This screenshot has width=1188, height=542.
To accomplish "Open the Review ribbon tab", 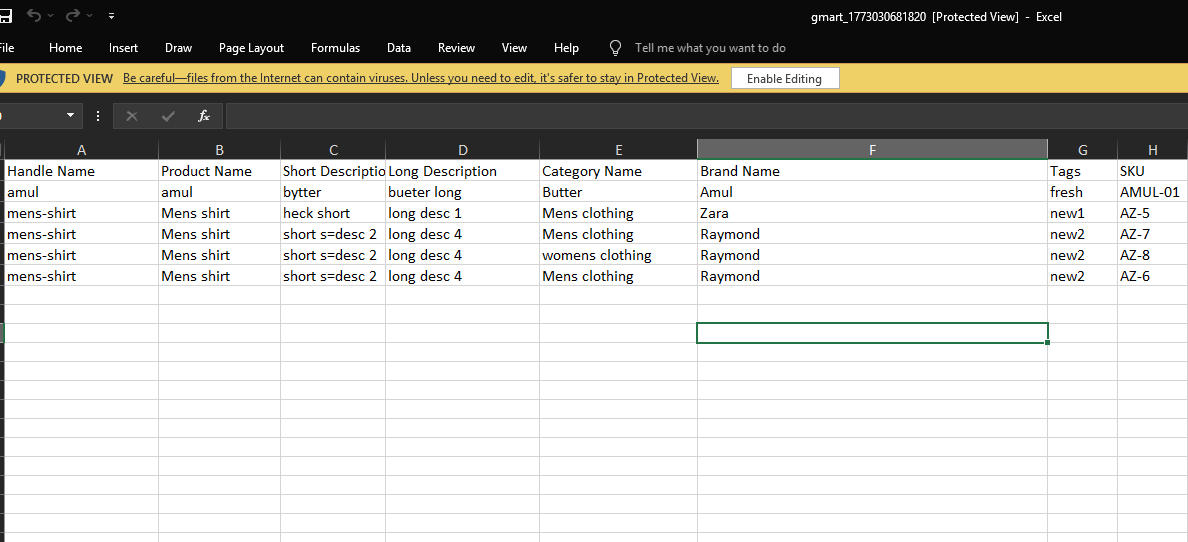I will (x=457, y=48).
